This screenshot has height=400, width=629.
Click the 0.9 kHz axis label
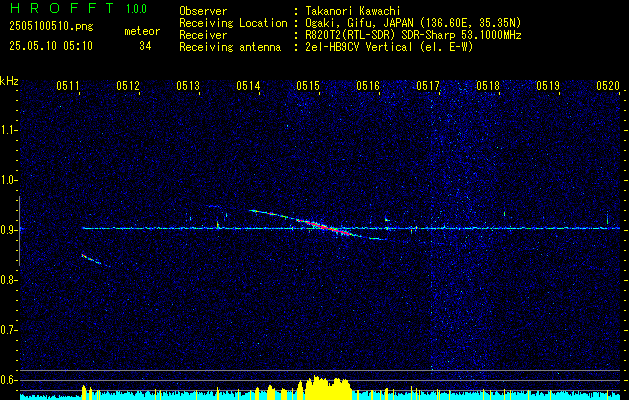[9, 230]
